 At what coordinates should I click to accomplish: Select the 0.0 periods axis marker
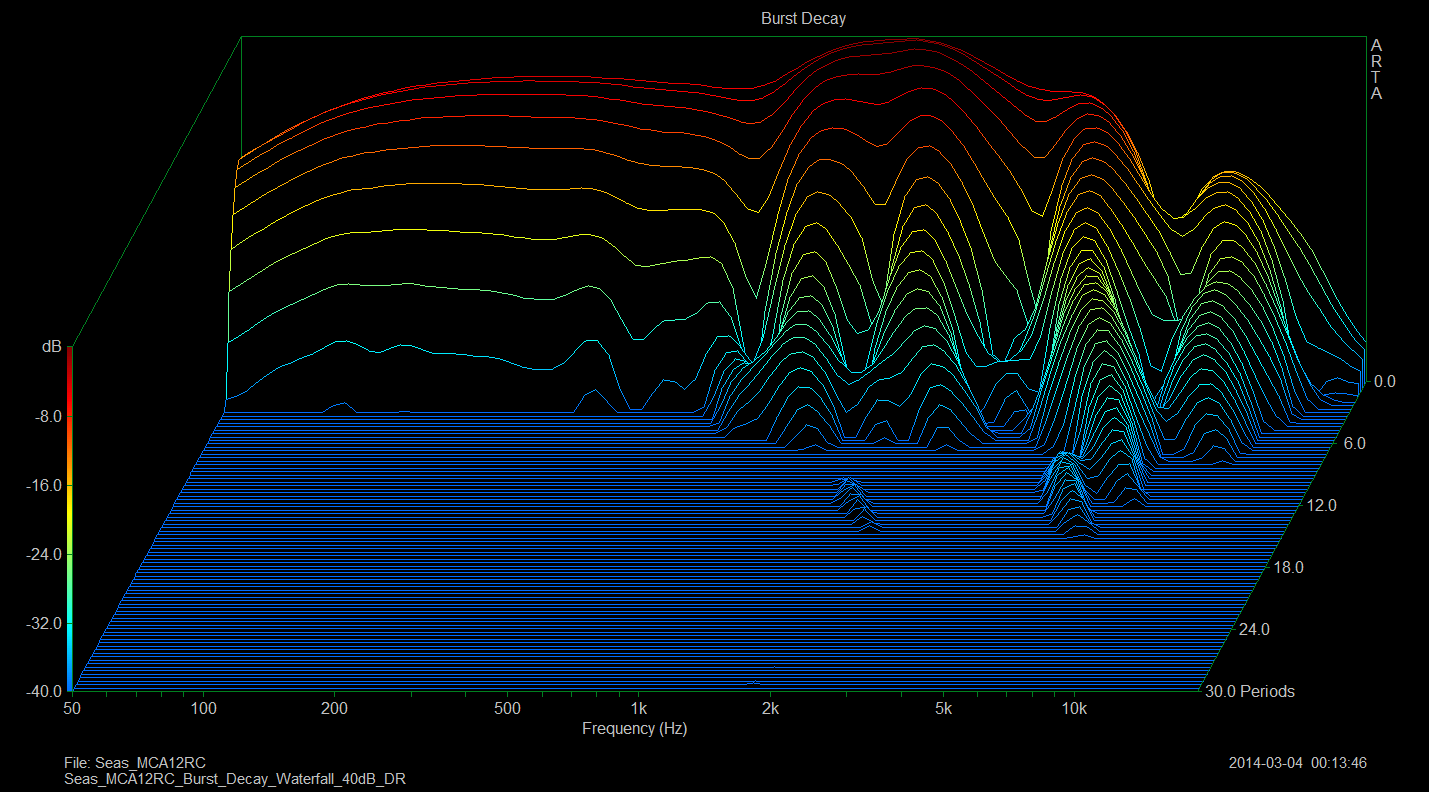[1384, 381]
